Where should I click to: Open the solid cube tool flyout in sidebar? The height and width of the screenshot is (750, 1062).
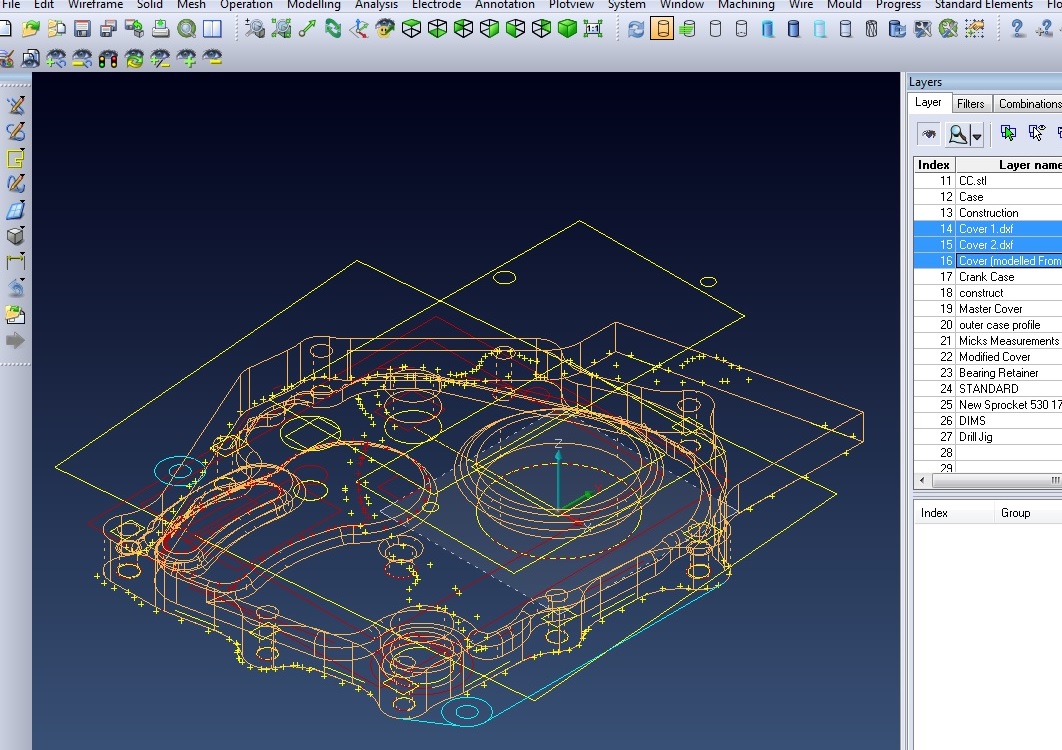(15, 236)
